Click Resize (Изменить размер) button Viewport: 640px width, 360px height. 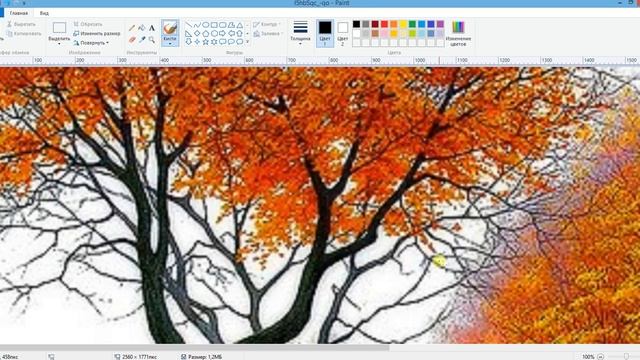(x=97, y=33)
